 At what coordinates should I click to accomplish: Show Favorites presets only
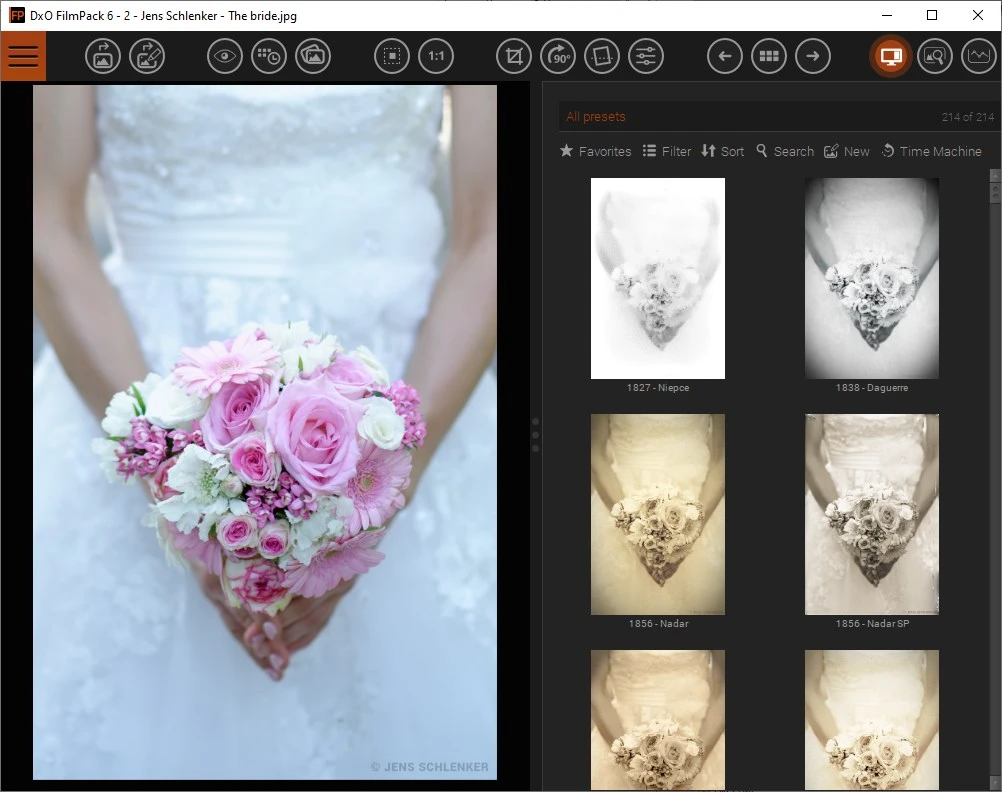click(x=595, y=151)
